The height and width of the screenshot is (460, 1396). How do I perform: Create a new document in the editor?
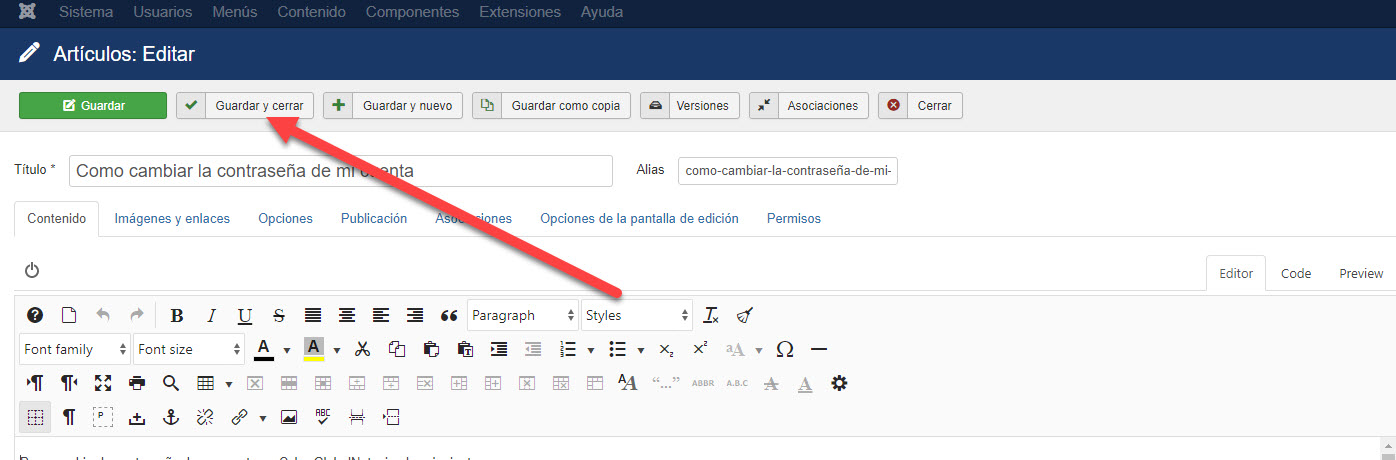69,315
